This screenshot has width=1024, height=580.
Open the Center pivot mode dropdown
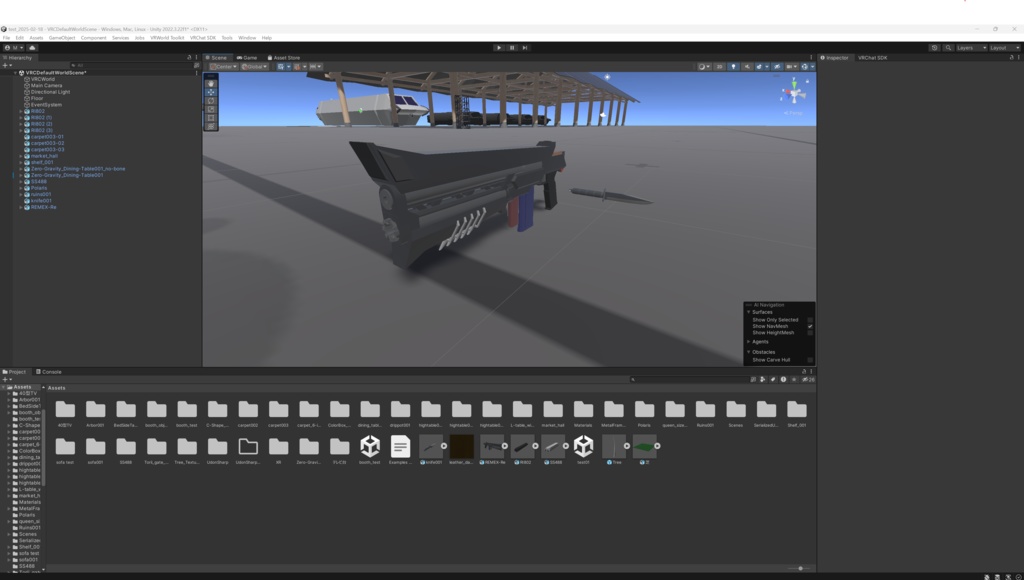(x=223, y=67)
